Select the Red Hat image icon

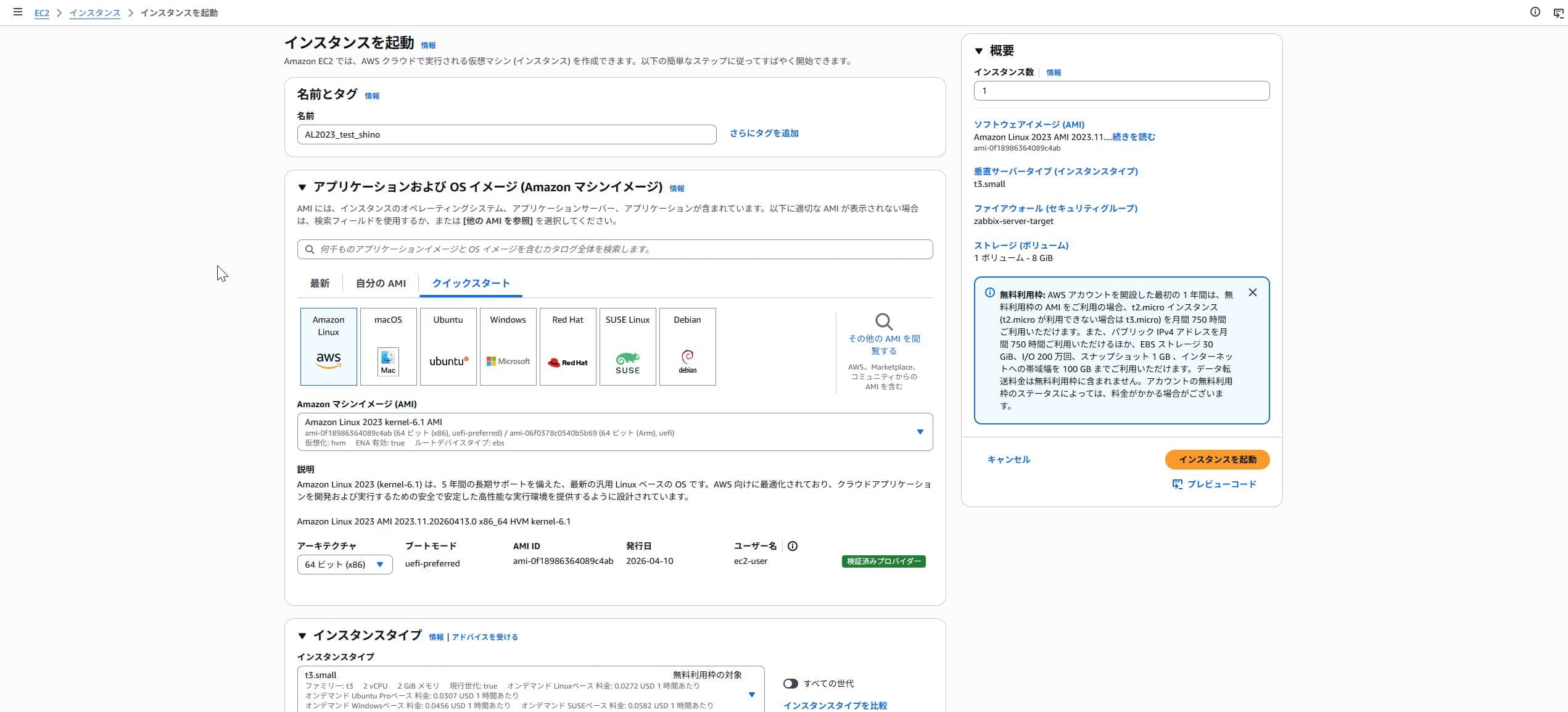click(567, 346)
